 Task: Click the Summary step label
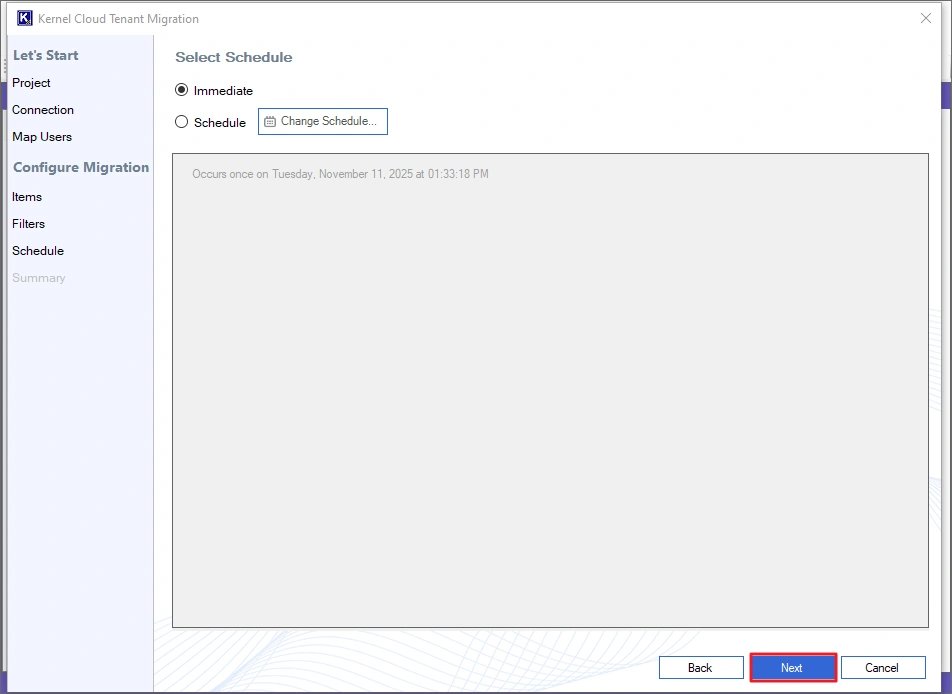pyautogui.click(x=39, y=278)
